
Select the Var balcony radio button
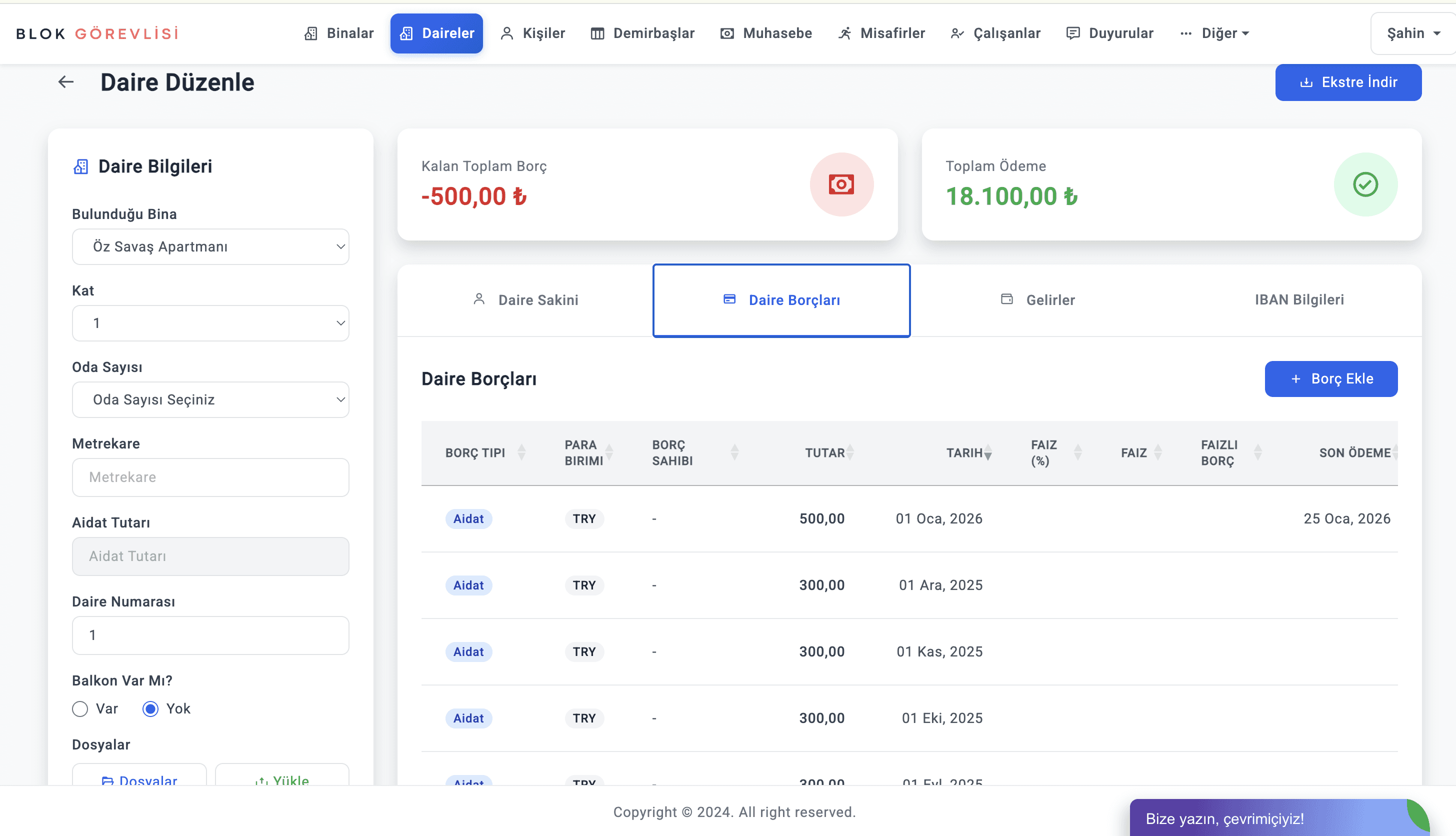[x=80, y=708]
